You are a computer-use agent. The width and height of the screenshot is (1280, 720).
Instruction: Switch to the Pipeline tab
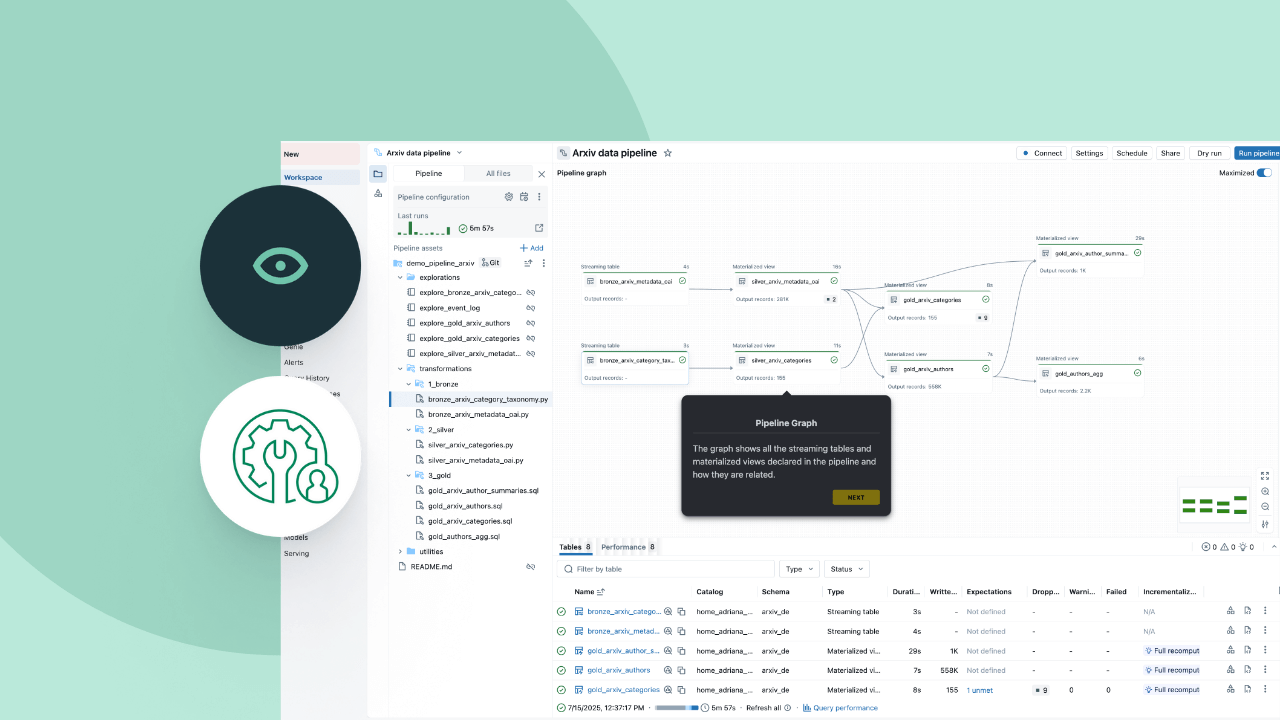coord(429,174)
